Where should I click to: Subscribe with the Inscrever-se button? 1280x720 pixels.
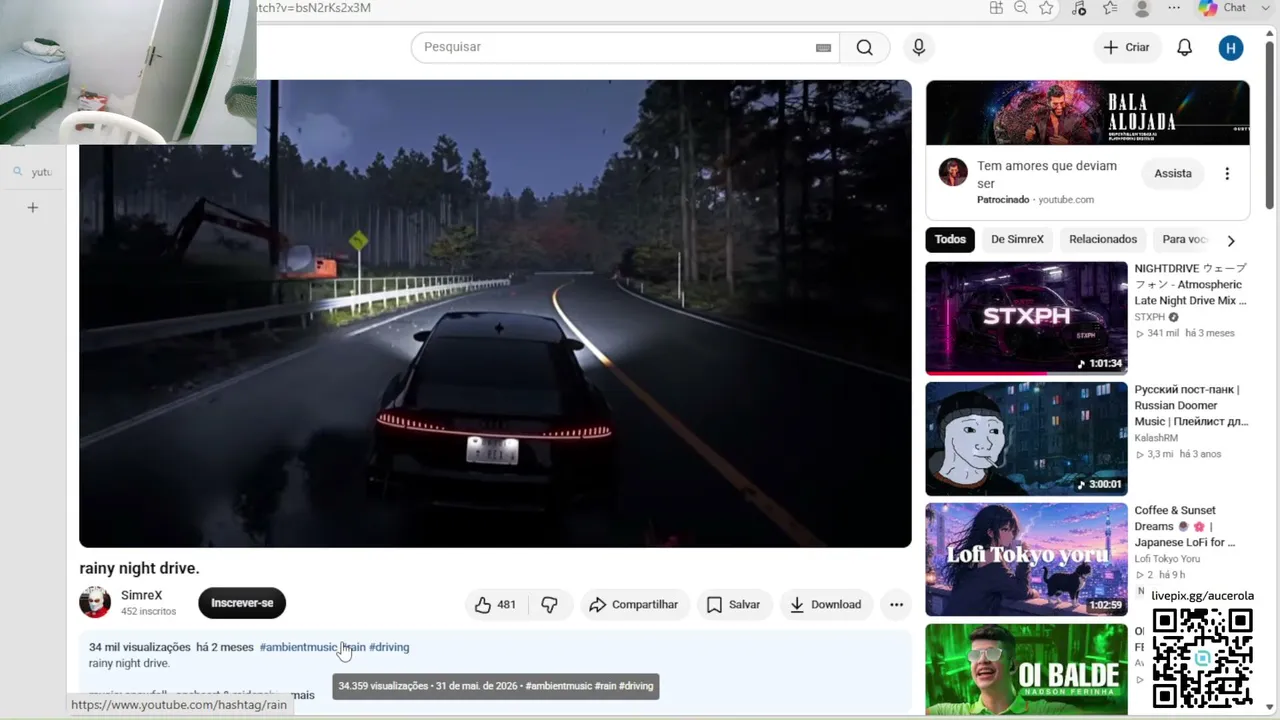coord(242,603)
